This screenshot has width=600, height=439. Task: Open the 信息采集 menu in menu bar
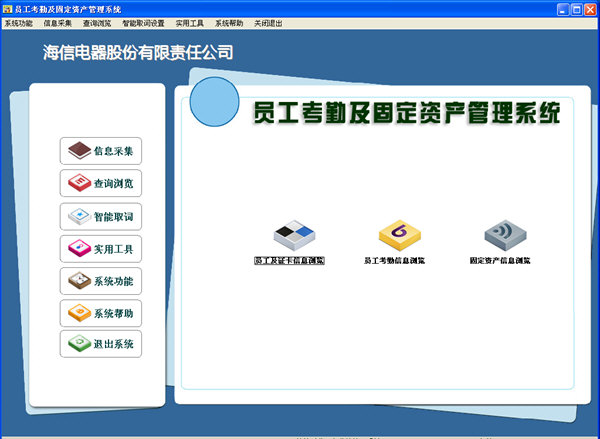pos(58,22)
